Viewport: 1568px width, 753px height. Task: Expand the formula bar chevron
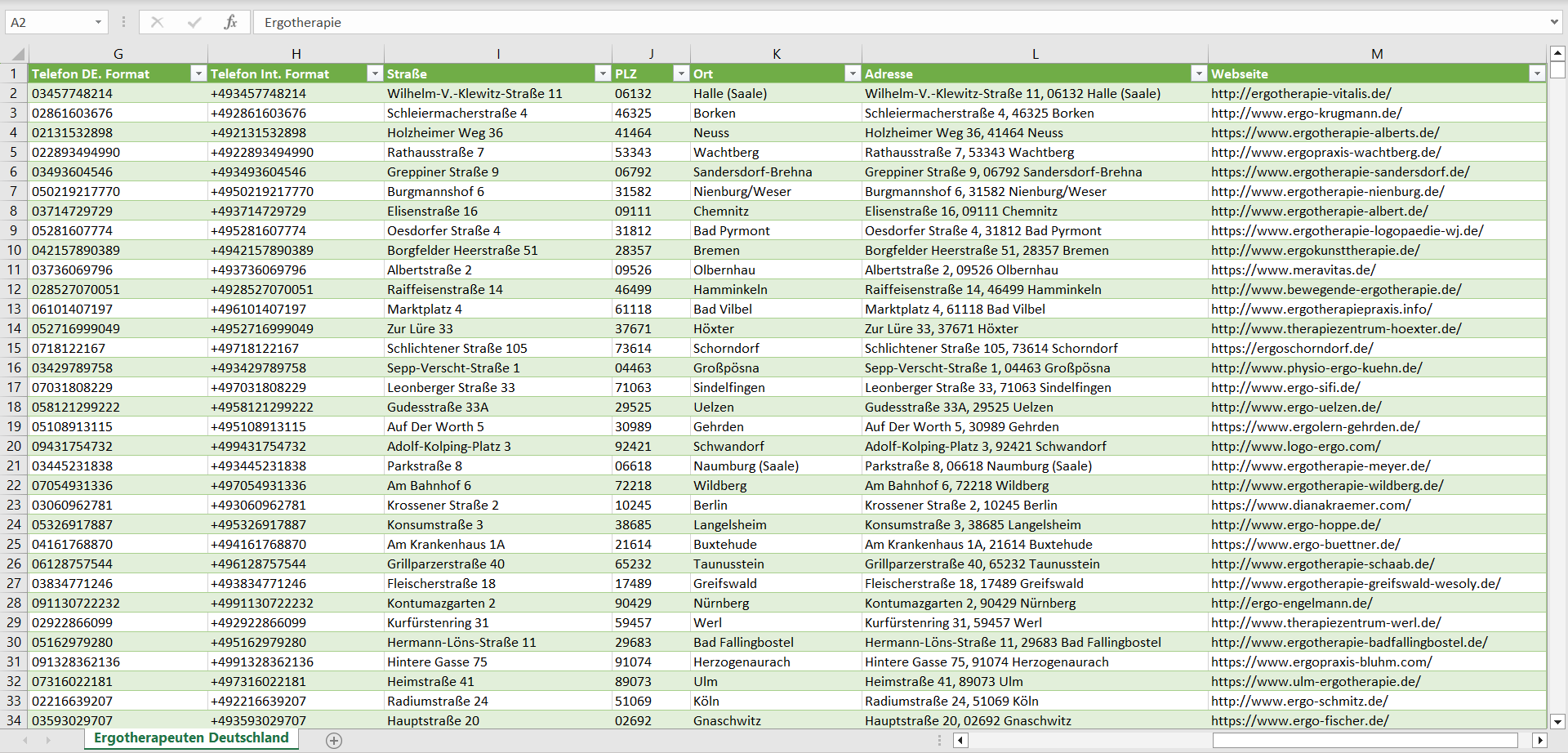pyautogui.click(x=1554, y=22)
